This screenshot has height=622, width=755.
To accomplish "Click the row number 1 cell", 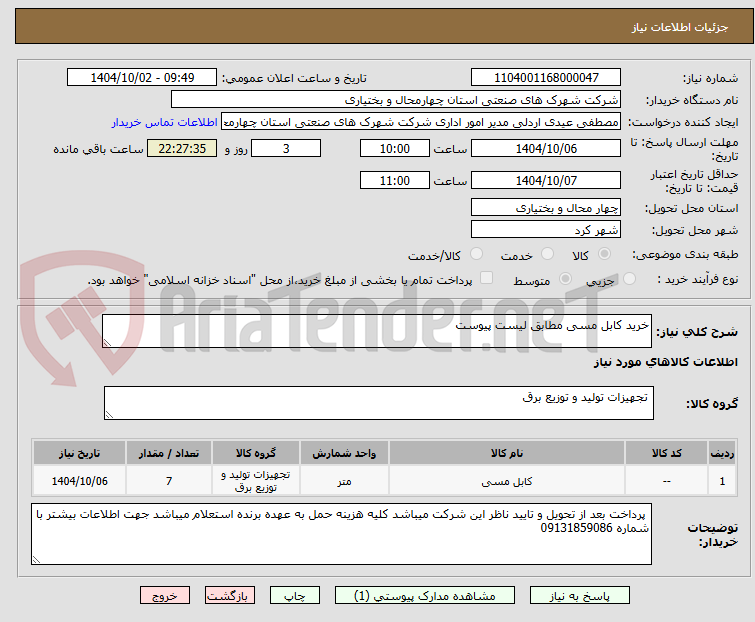I will pyautogui.click(x=722, y=481).
